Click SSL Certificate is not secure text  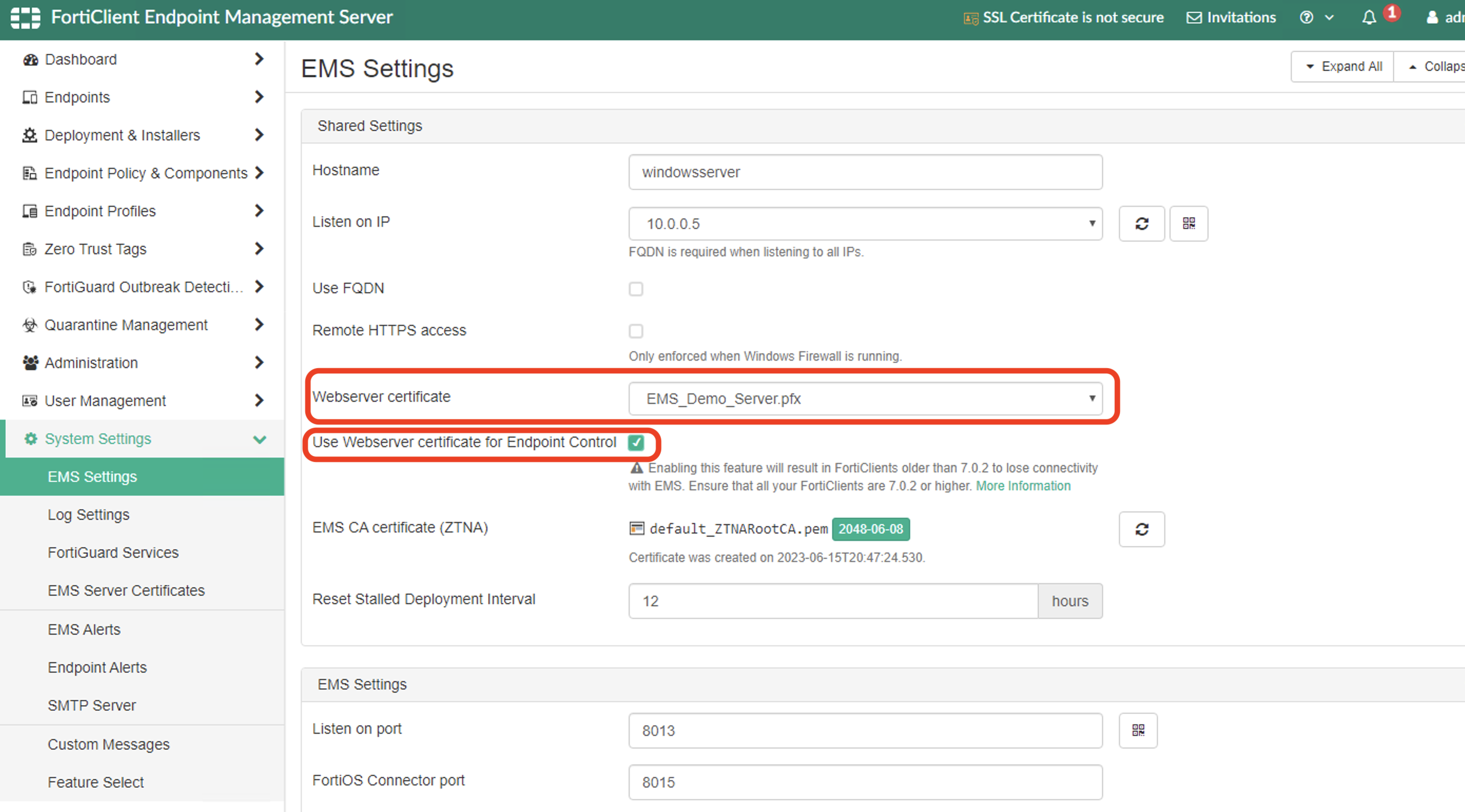tap(1073, 17)
